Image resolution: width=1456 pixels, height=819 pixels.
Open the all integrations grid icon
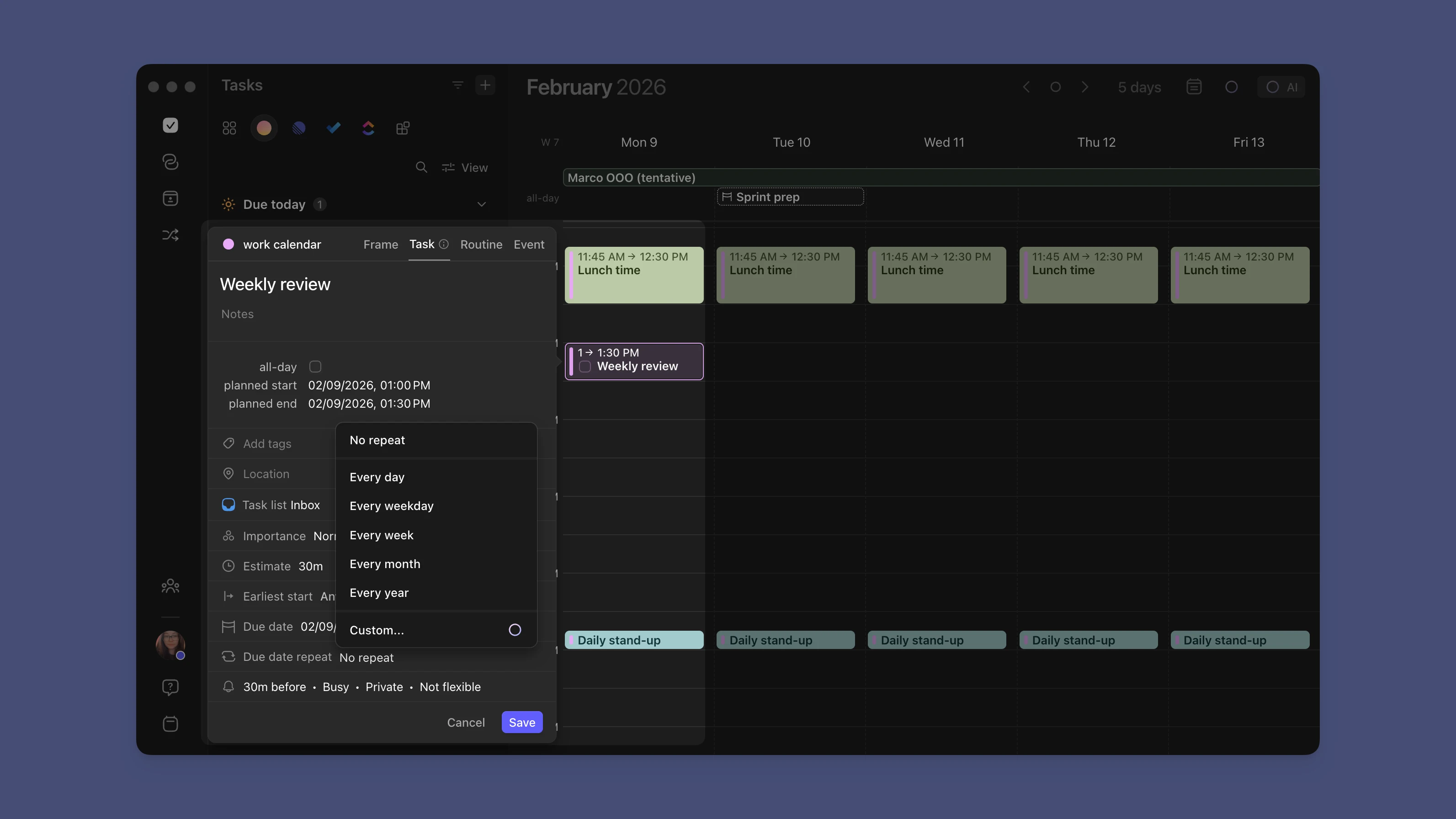click(x=229, y=128)
